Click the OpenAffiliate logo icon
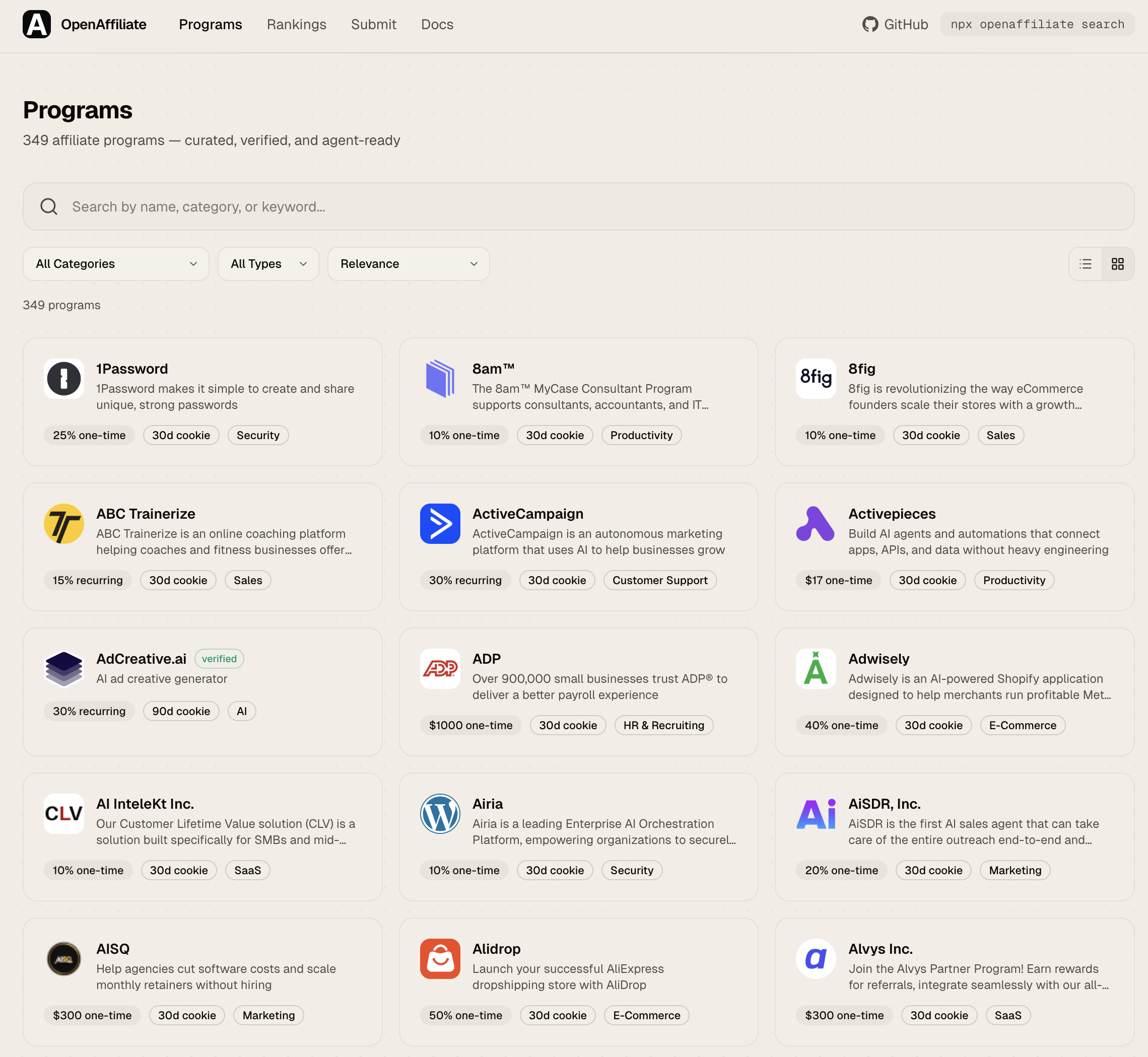1148x1057 pixels. [37, 24]
